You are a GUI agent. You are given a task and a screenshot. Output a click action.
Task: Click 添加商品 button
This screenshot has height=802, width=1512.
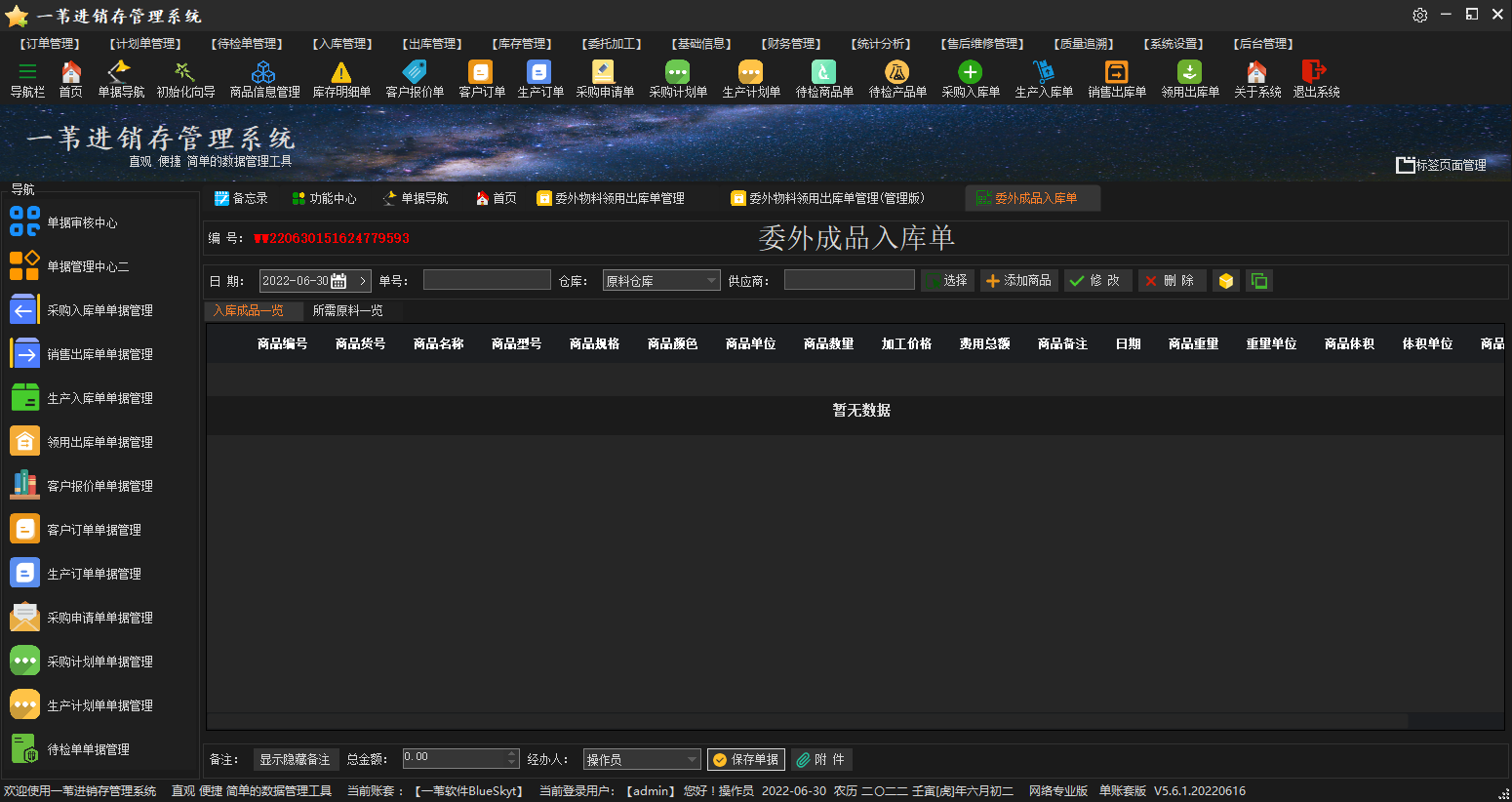pos(1018,281)
